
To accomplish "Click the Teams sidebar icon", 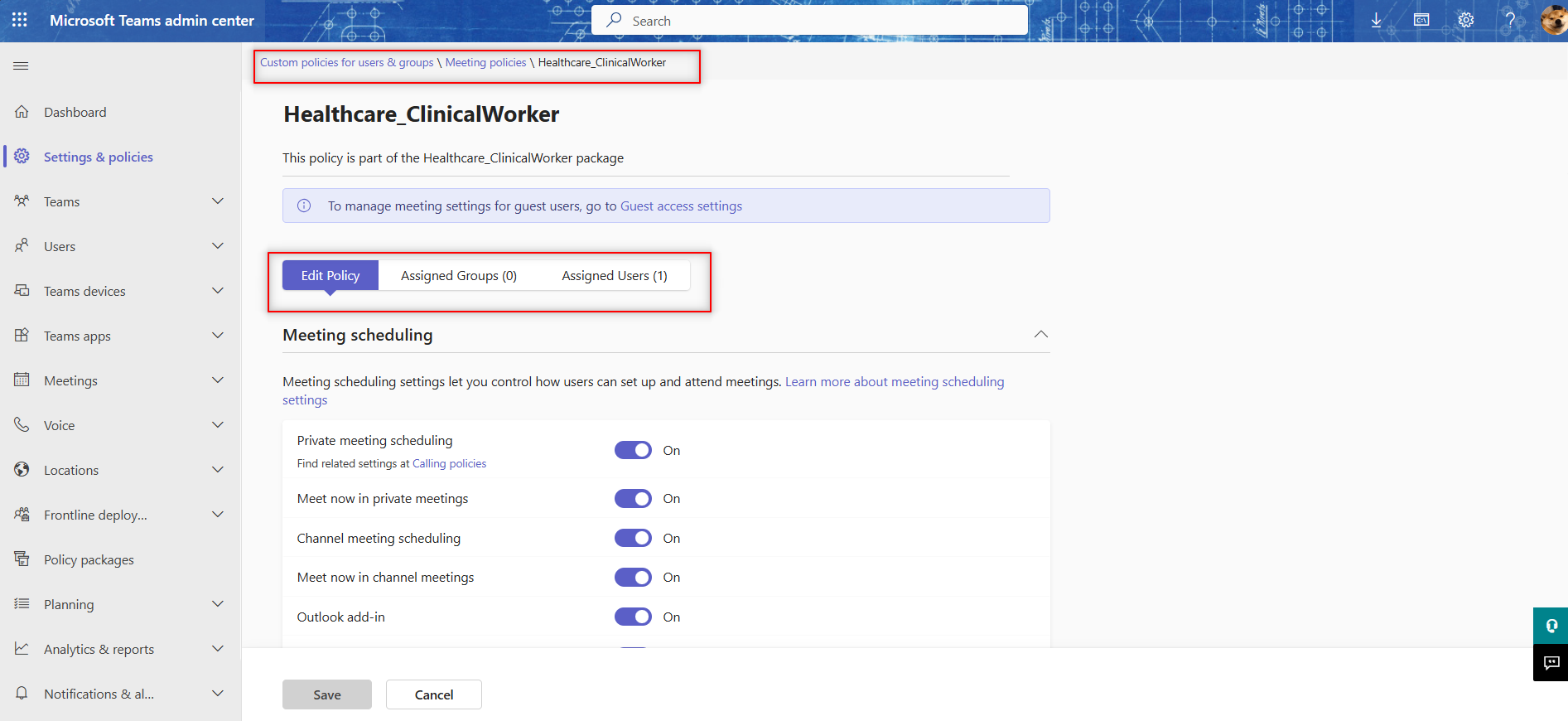I will [x=22, y=201].
